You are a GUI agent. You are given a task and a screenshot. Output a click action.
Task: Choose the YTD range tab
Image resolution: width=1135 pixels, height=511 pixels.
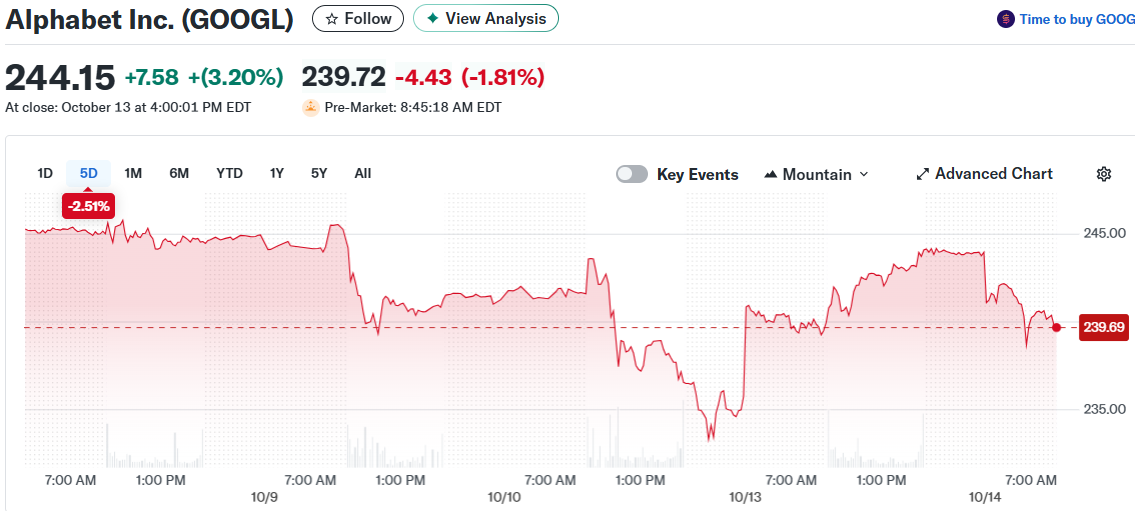229,173
